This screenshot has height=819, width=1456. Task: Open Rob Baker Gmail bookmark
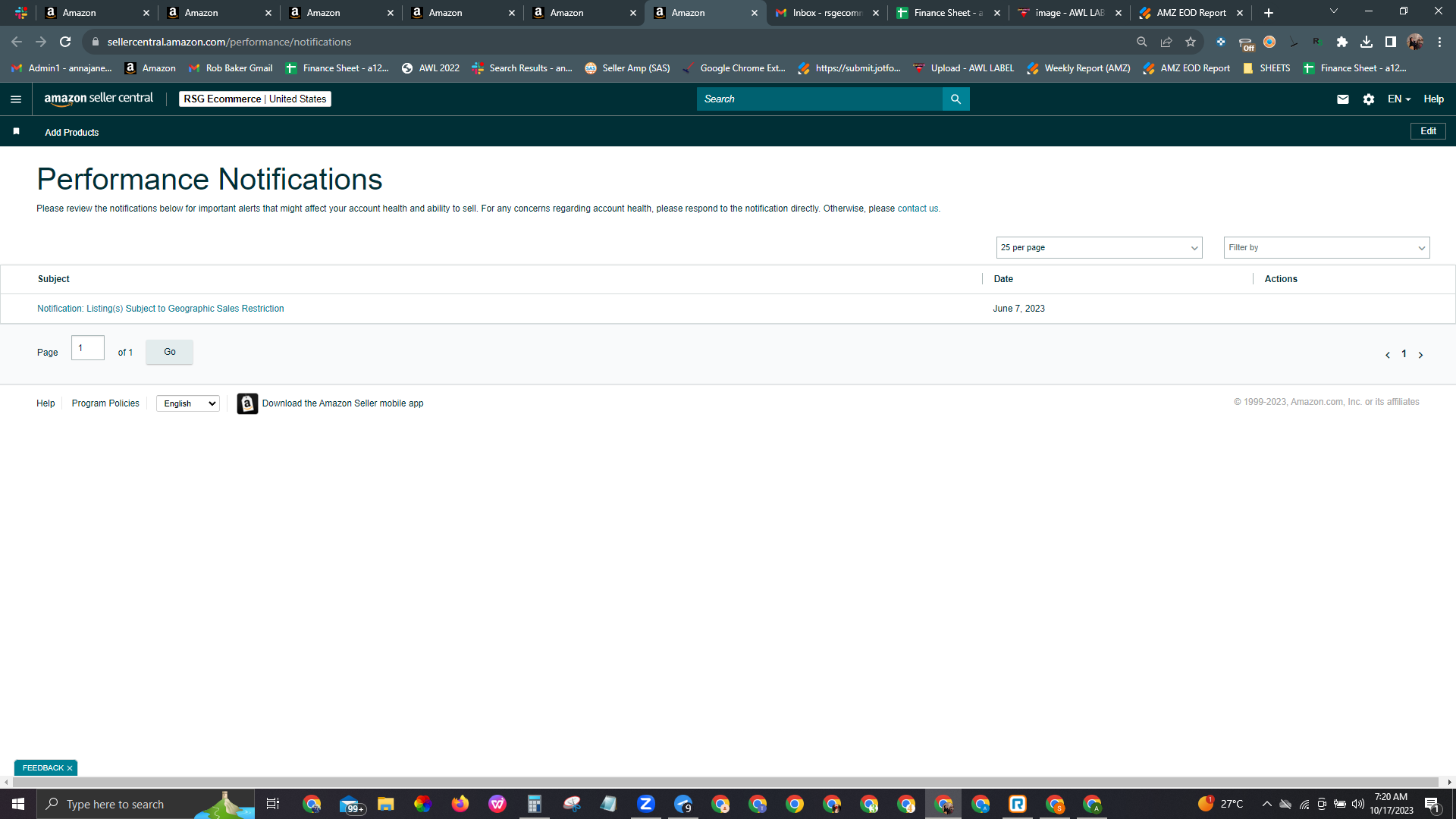pos(231,68)
